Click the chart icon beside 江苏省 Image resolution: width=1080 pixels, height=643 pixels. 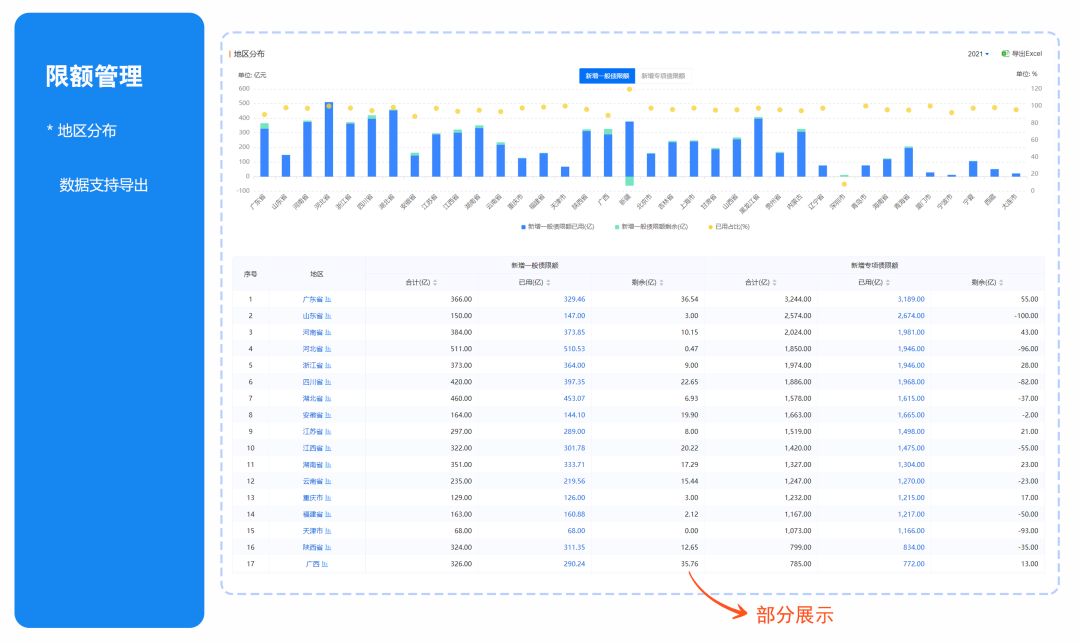pyautogui.click(x=328, y=431)
